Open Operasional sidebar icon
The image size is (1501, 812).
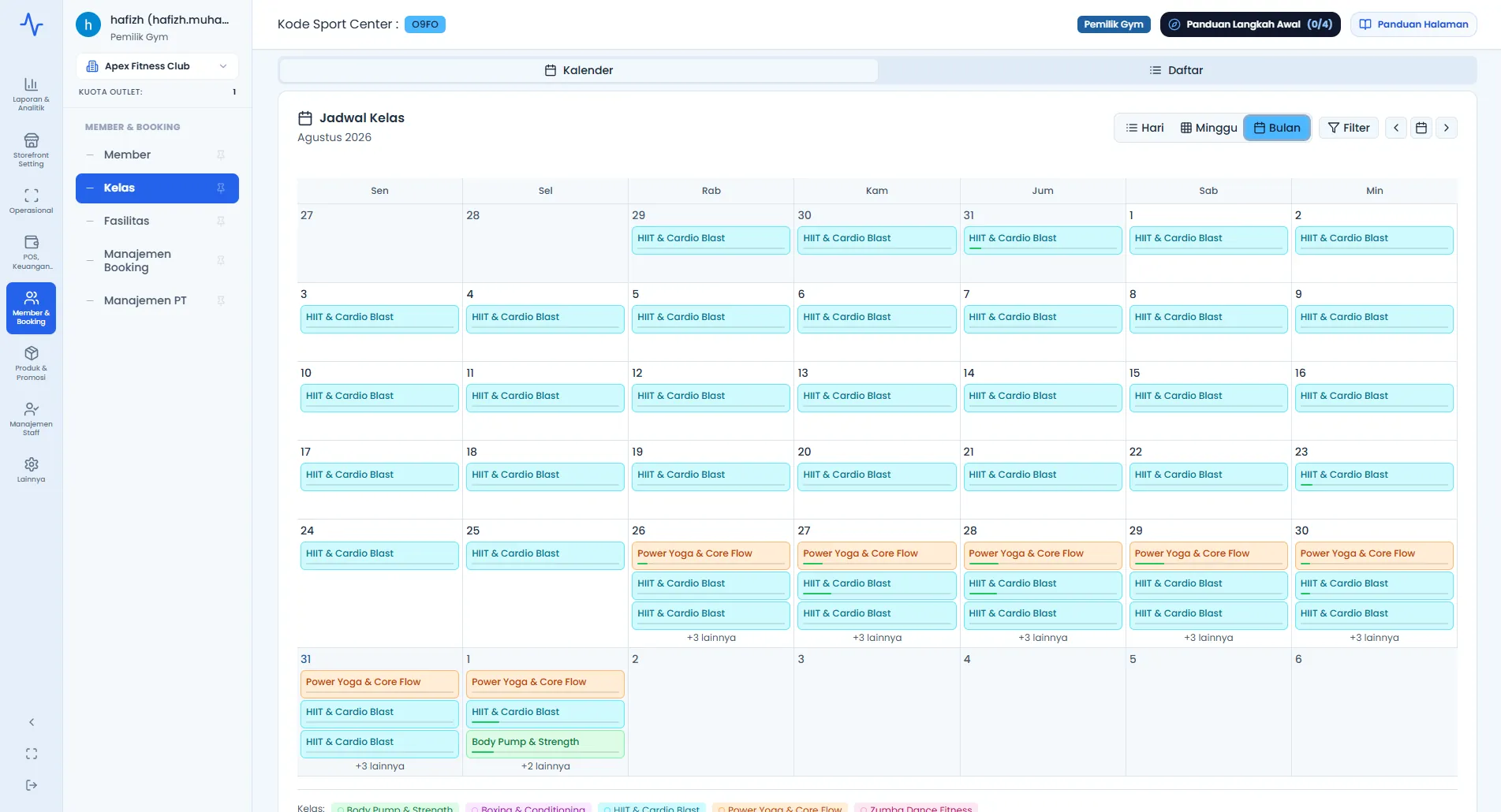point(31,201)
